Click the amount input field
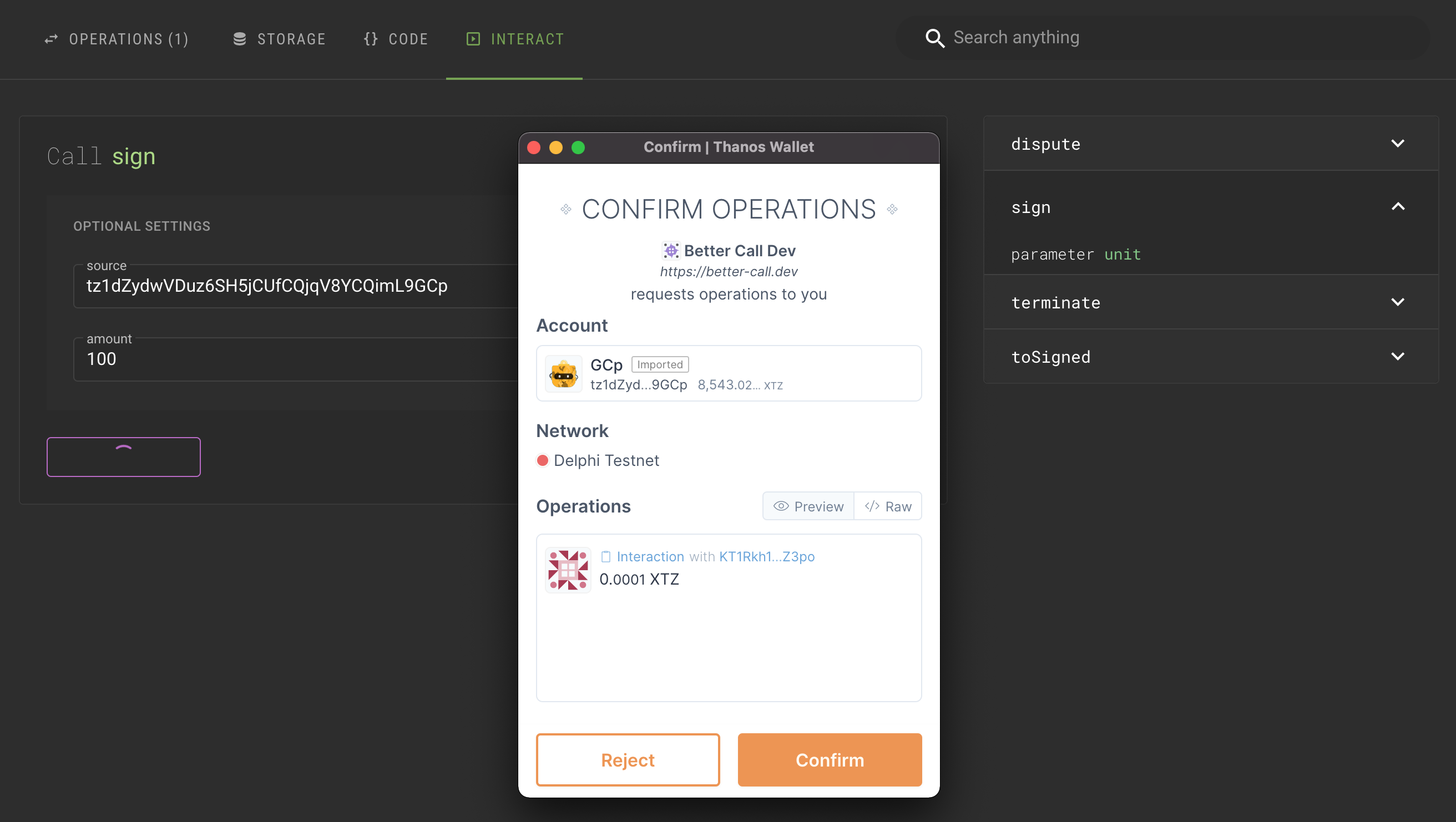This screenshot has height=822, width=1456. (296, 359)
